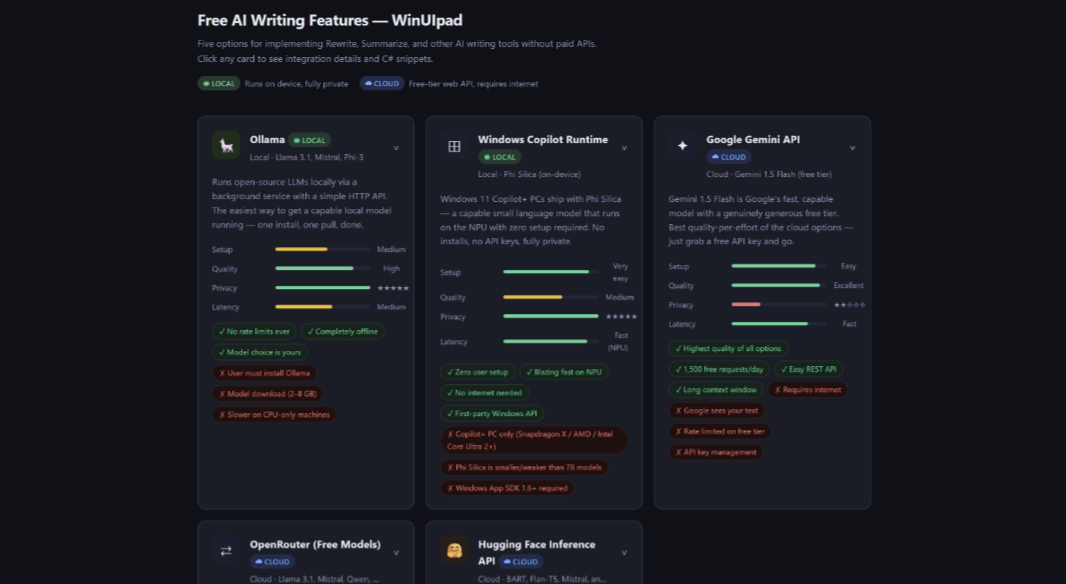Image resolution: width=1066 pixels, height=584 pixels.
Task: Click the LOCAL badge in the legend
Action: pos(219,84)
